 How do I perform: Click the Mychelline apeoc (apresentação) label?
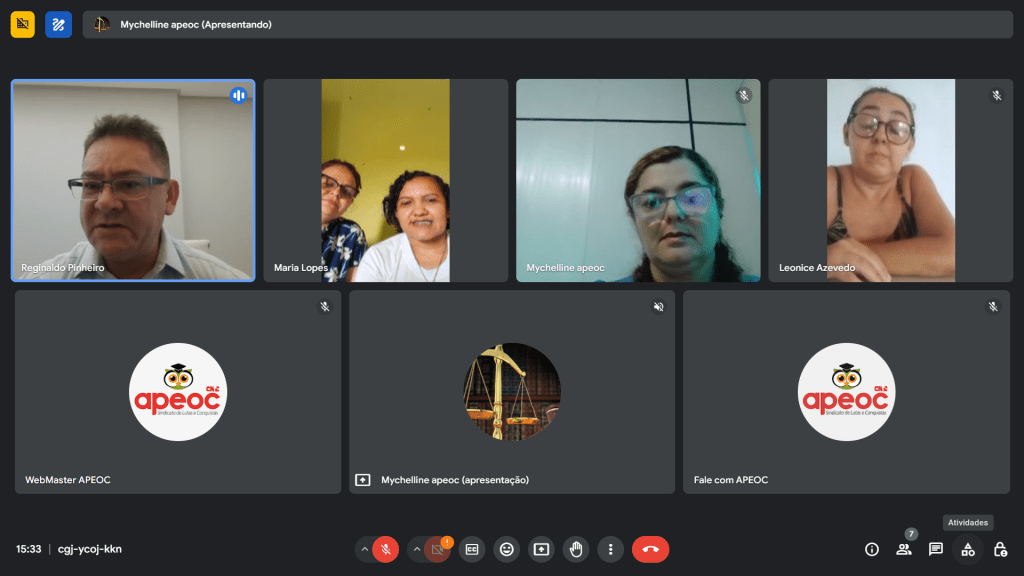click(455, 480)
